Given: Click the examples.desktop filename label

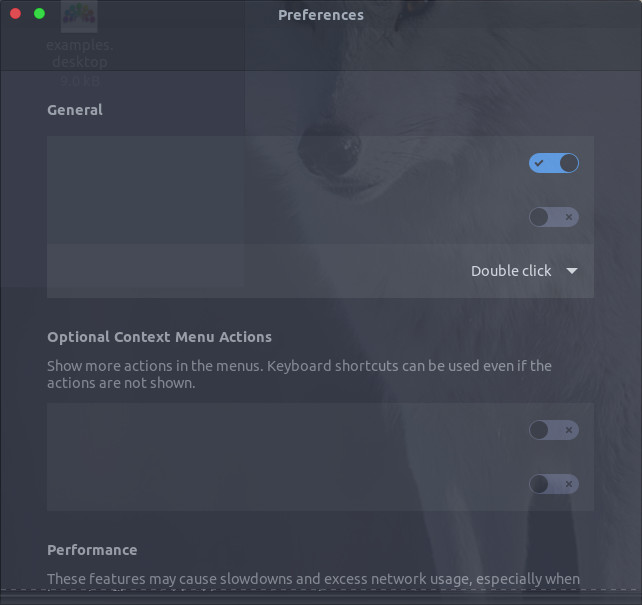Looking at the screenshot, I should pyautogui.click(x=80, y=53).
